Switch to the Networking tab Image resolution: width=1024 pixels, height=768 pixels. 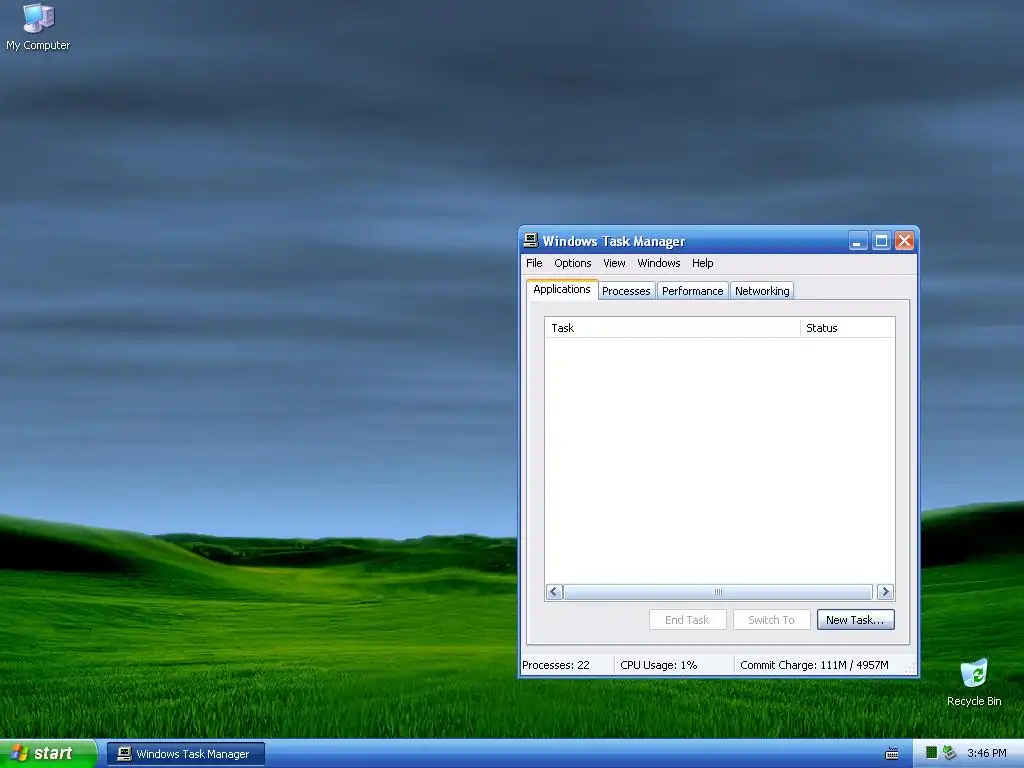click(762, 291)
